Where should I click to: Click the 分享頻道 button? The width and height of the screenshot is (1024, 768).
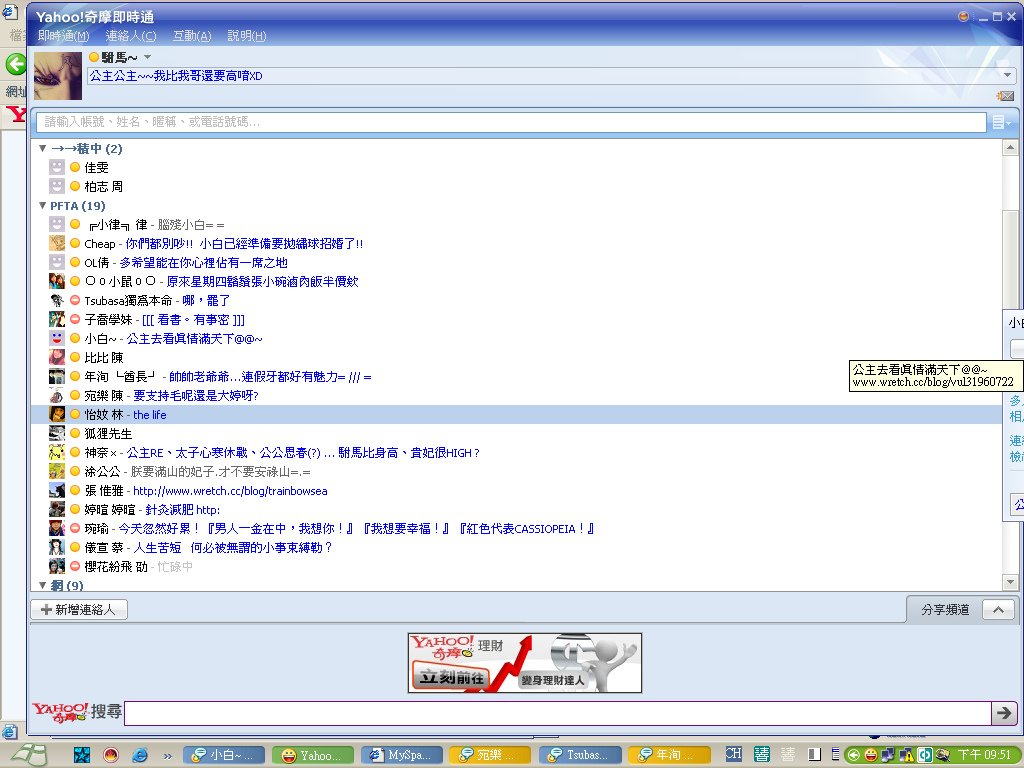pyautogui.click(x=945, y=609)
